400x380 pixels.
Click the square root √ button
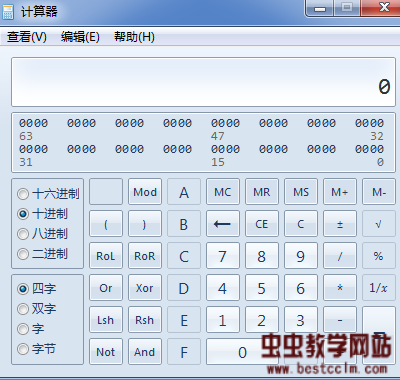[379, 224]
